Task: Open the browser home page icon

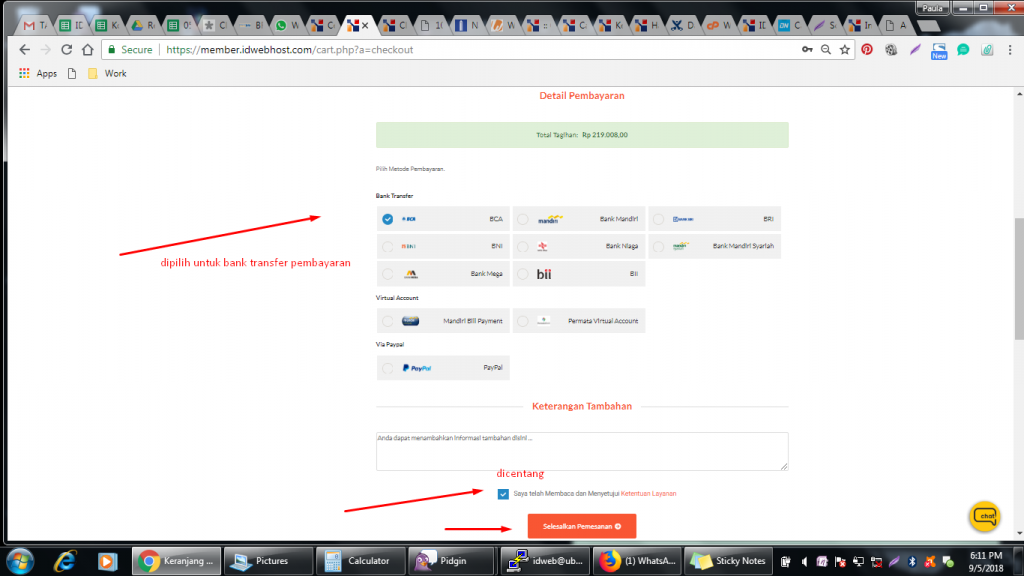Action: click(x=88, y=50)
